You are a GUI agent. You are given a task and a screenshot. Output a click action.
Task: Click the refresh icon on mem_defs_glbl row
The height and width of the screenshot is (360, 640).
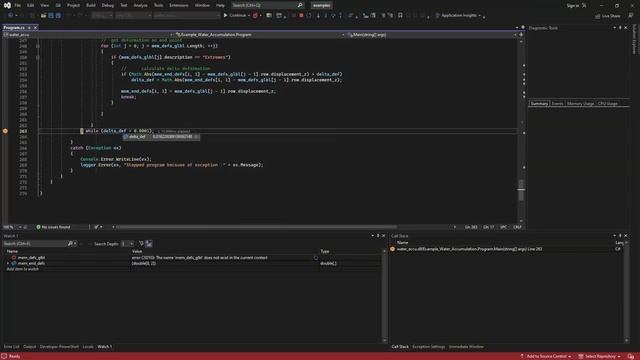316,258
